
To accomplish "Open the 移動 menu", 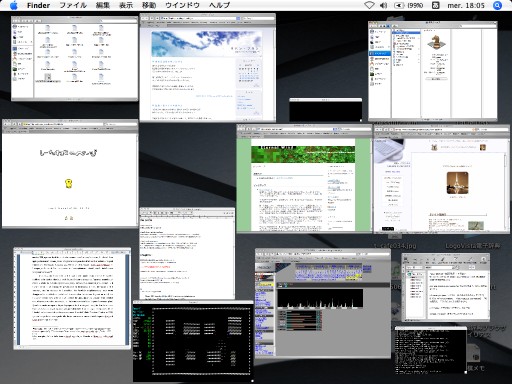I will point(149,5).
